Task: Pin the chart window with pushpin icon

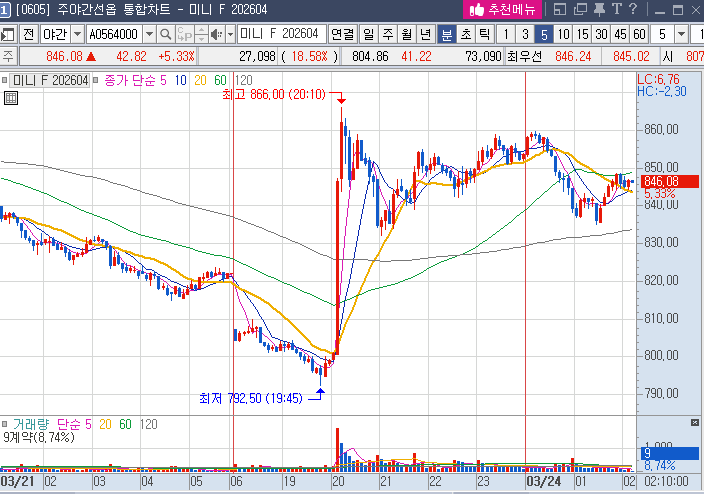Action: [x=599, y=9]
